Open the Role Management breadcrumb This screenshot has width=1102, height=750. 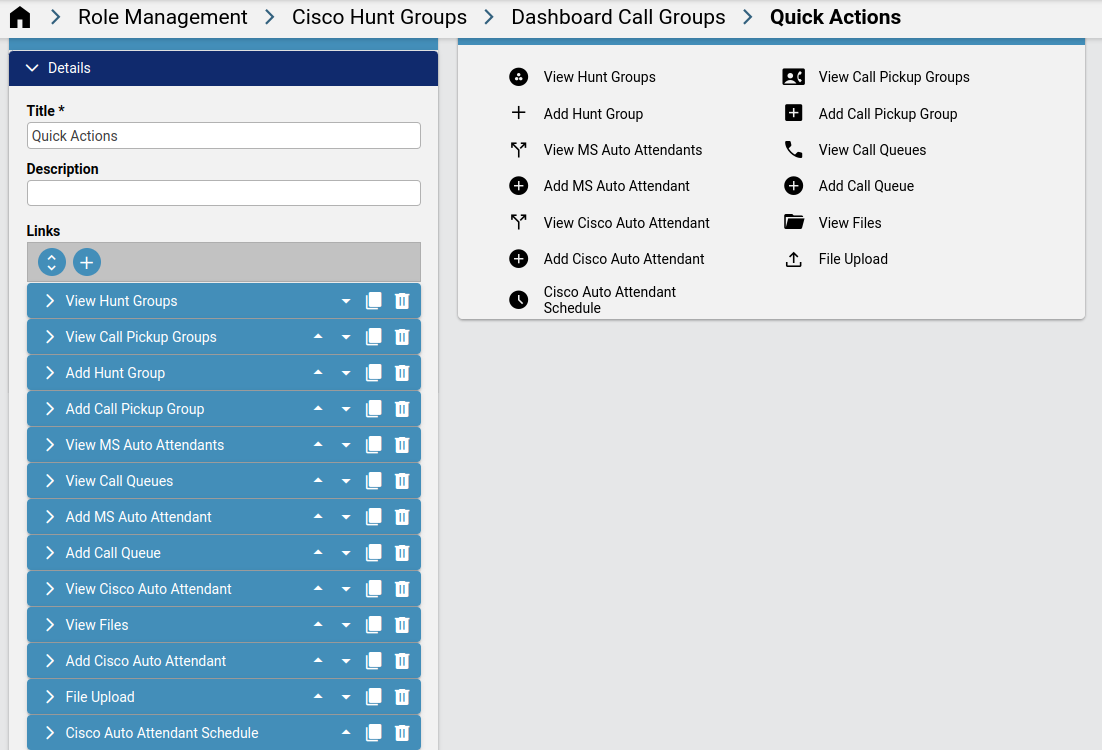(162, 17)
